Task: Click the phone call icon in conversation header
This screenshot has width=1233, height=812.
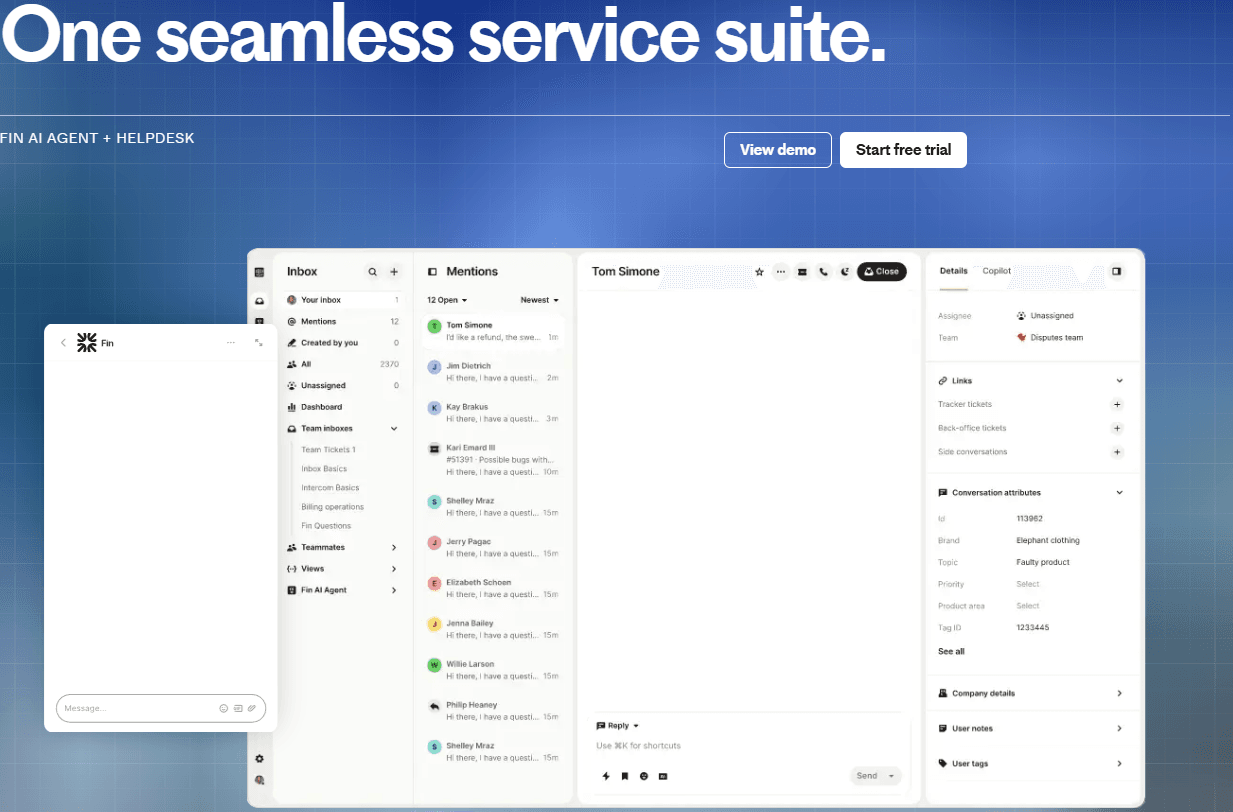Action: pyautogui.click(x=823, y=272)
